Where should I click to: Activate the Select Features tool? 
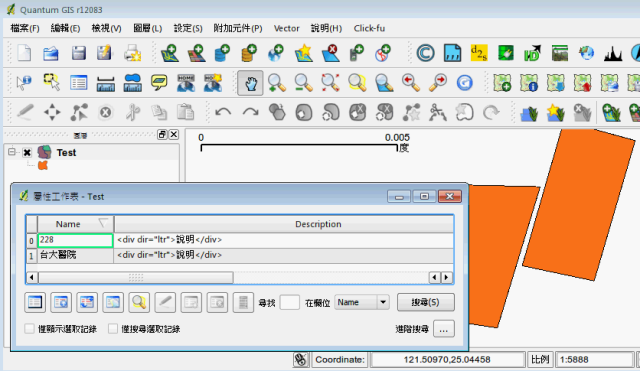point(51,82)
